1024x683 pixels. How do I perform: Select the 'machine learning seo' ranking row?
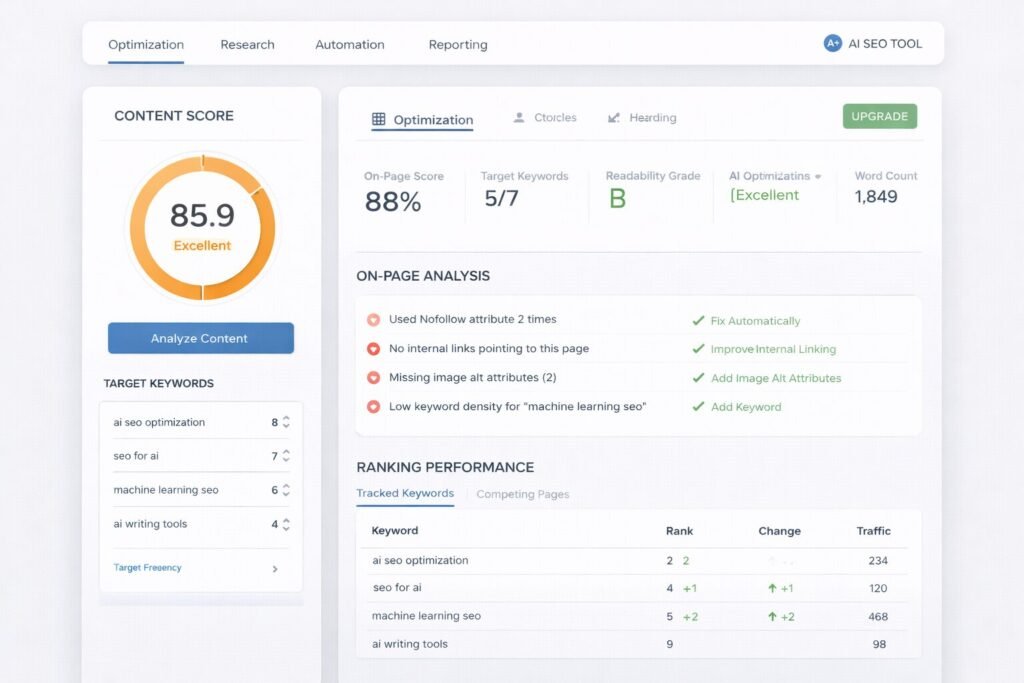pos(426,616)
